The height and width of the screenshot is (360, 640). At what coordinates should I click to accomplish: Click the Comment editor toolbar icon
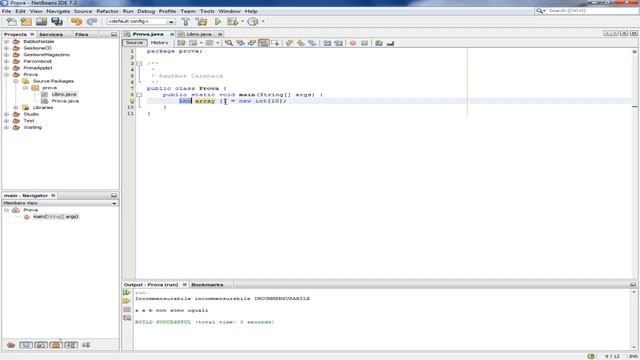379,43
